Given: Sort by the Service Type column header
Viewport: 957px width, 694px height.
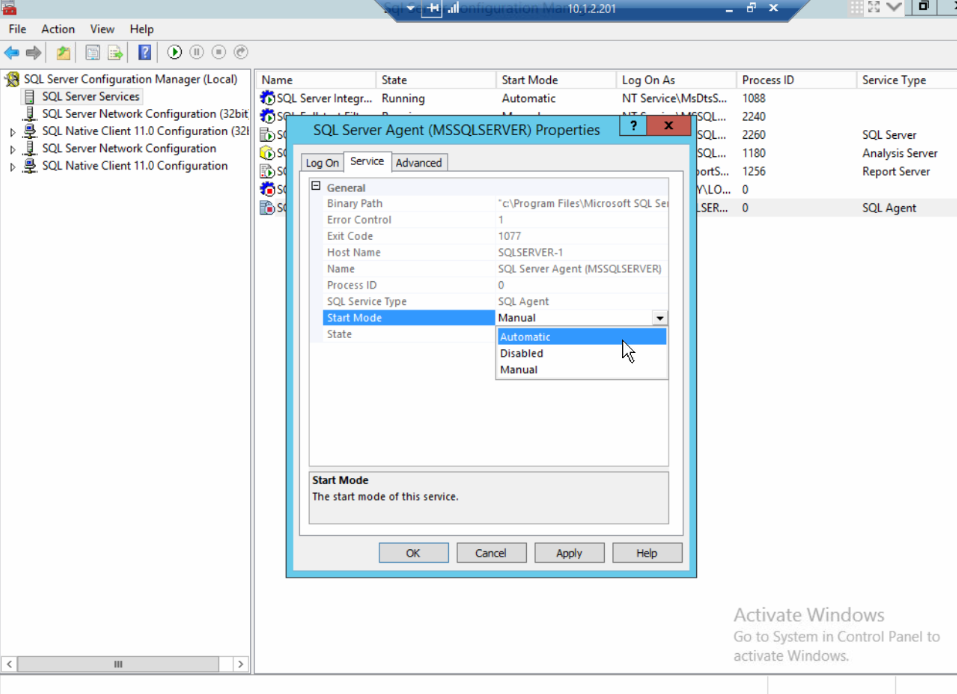Looking at the screenshot, I should 906,80.
